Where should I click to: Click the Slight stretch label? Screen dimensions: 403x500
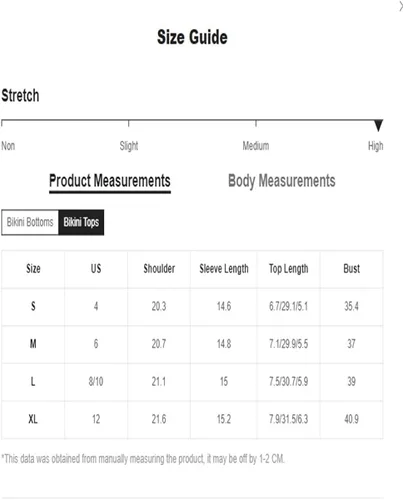click(129, 146)
